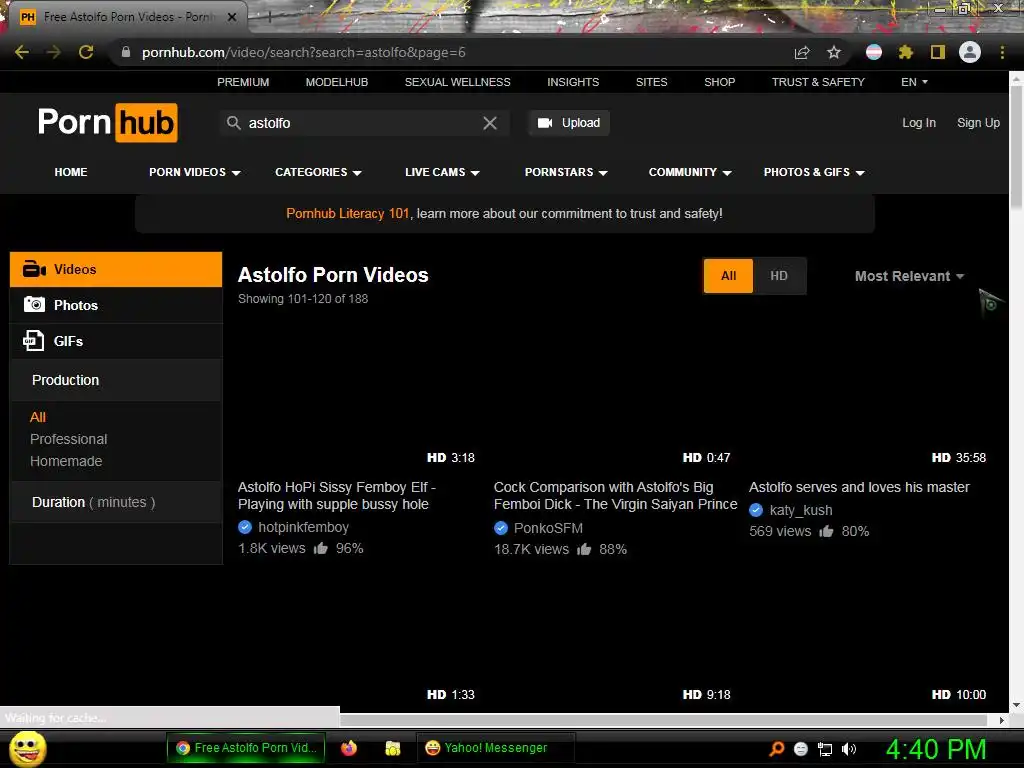View site info via padlock icon
The width and height of the screenshot is (1024, 768).
(126, 52)
